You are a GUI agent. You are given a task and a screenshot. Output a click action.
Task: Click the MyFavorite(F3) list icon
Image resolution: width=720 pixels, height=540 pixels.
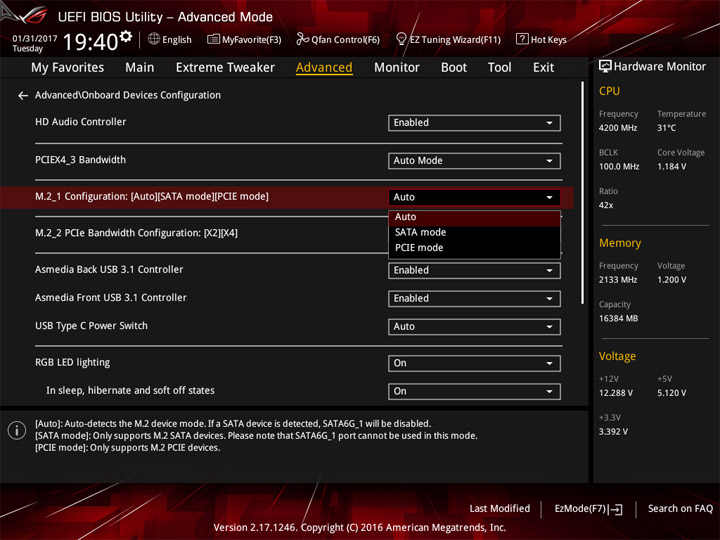click(213, 39)
